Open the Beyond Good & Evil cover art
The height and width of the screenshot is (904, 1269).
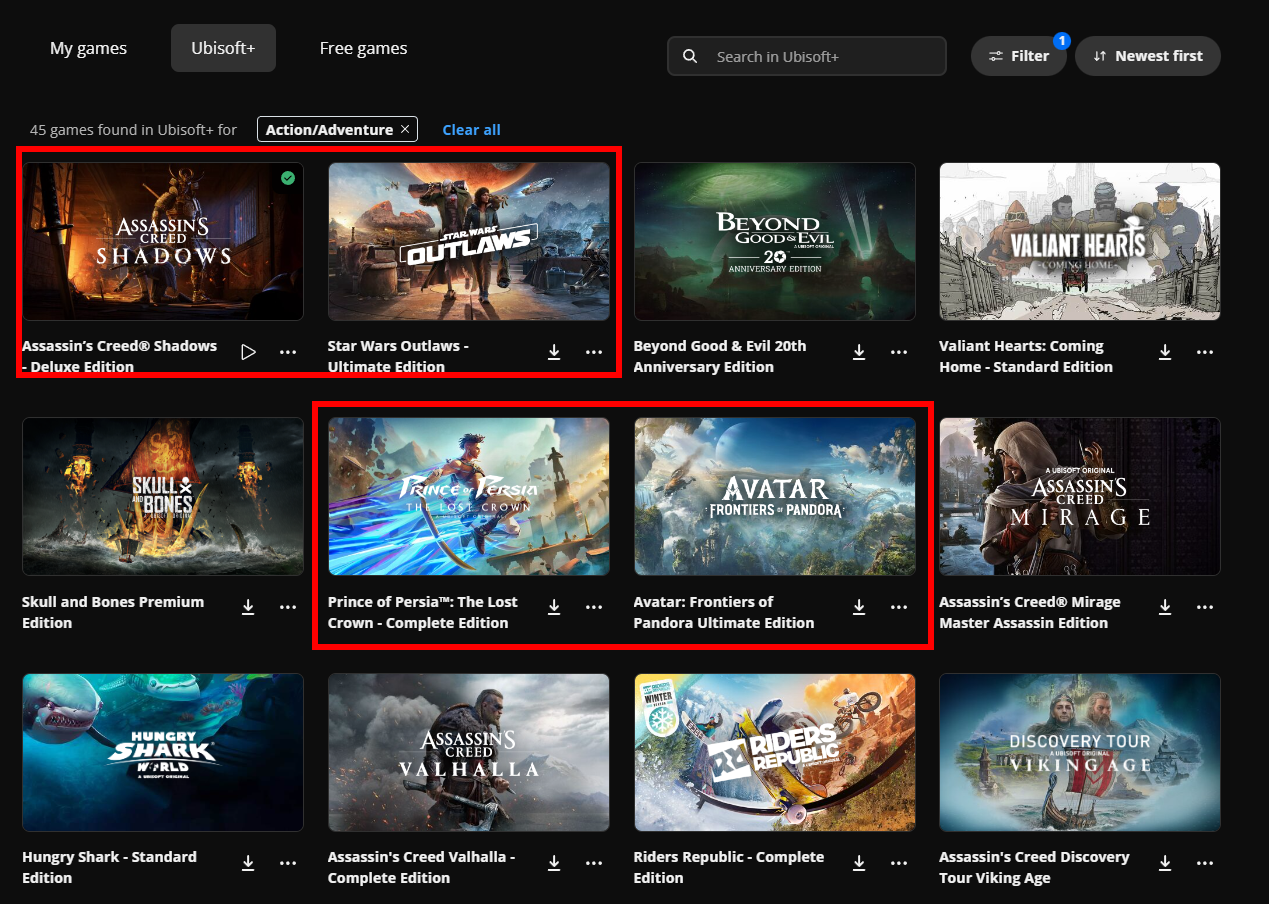(x=775, y=241)
